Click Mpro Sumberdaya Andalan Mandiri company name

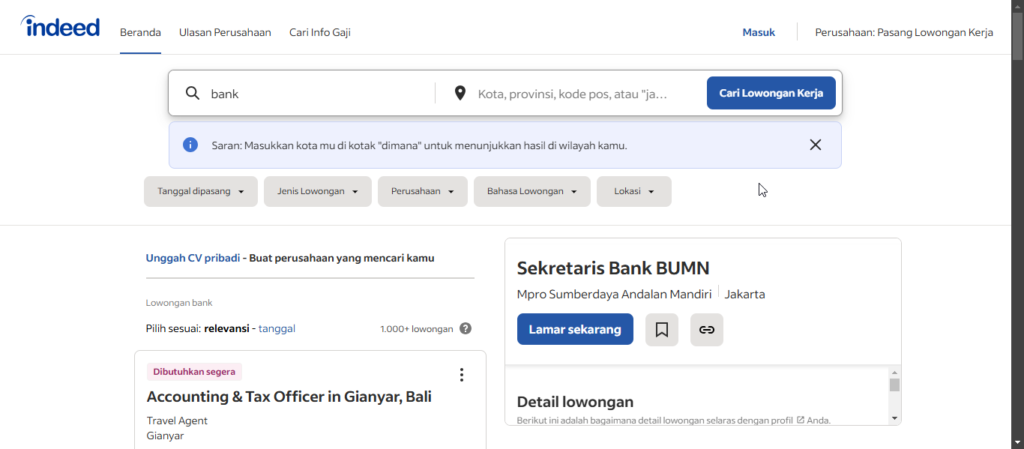click(614, 294)
